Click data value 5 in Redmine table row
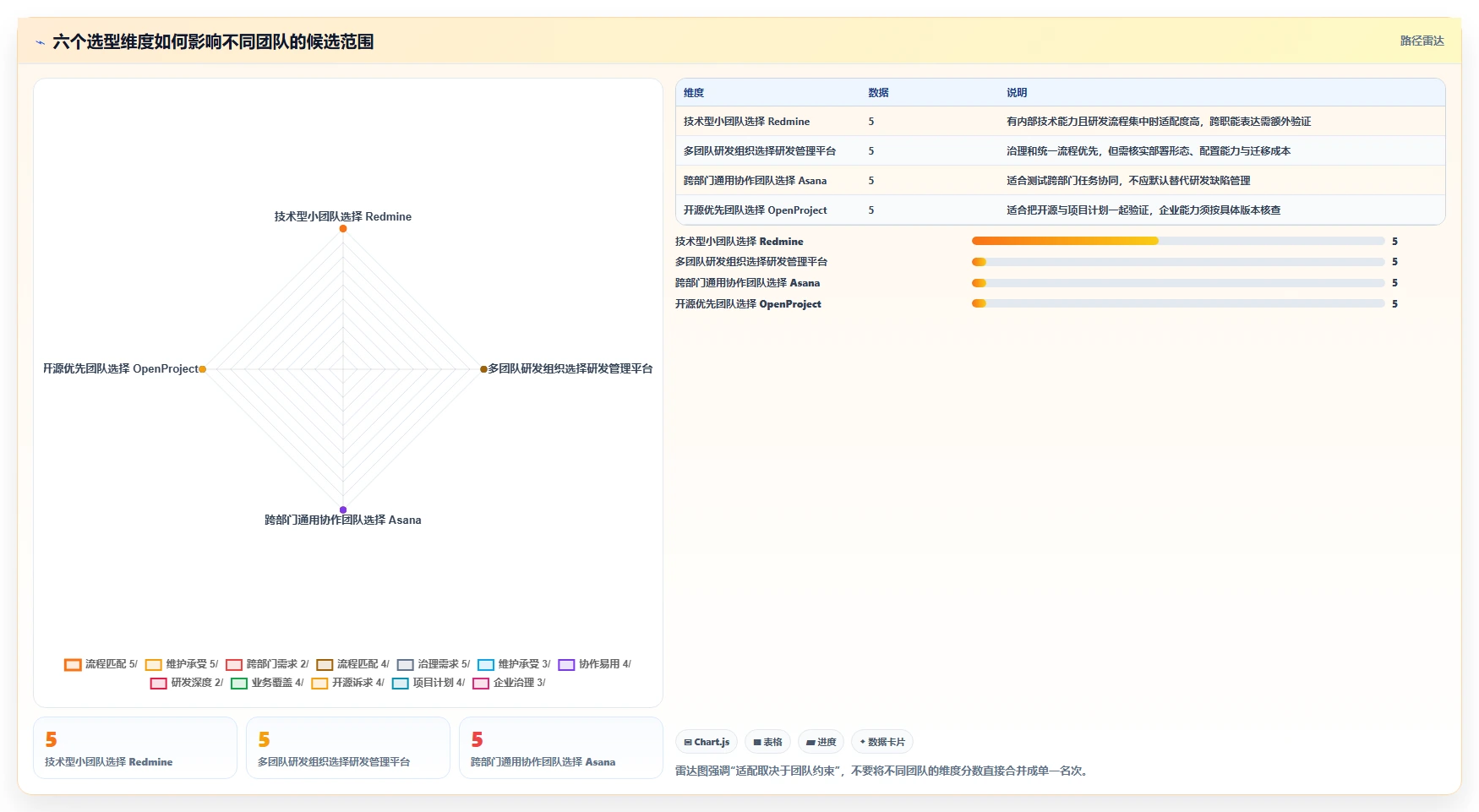Image resolution: width=1479 pixels, height=812 pixels. click(871, 122)
